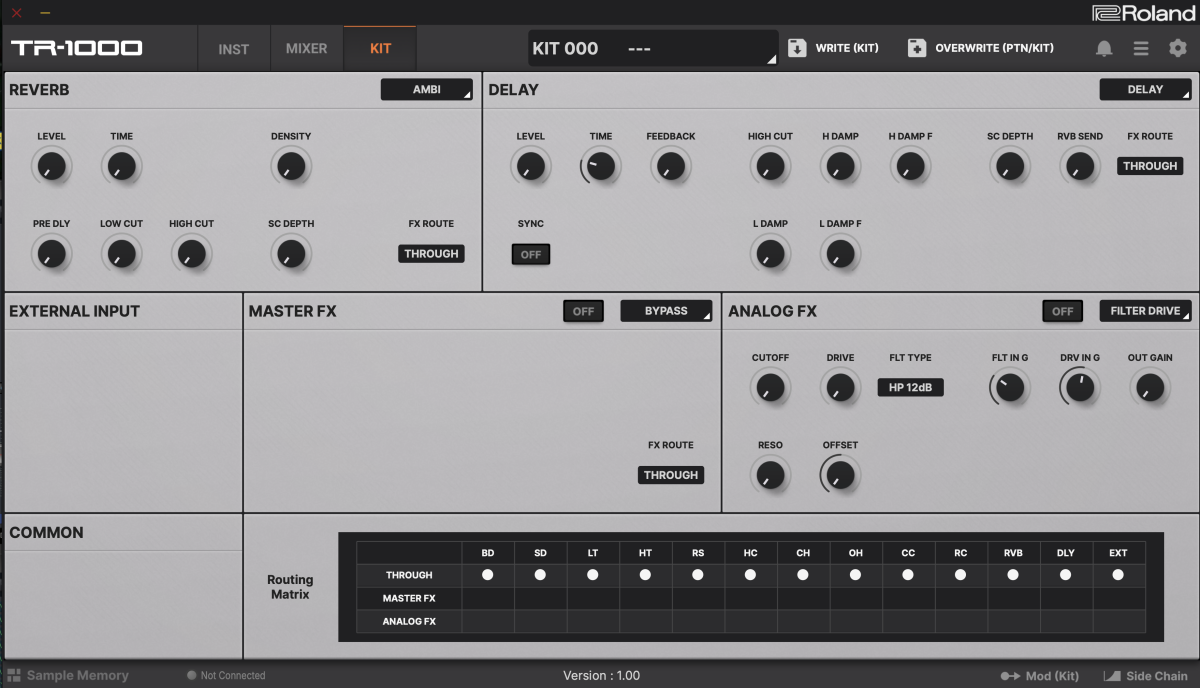Toggle the Delay SYNC switch
1200x688 pixels.
531,255
